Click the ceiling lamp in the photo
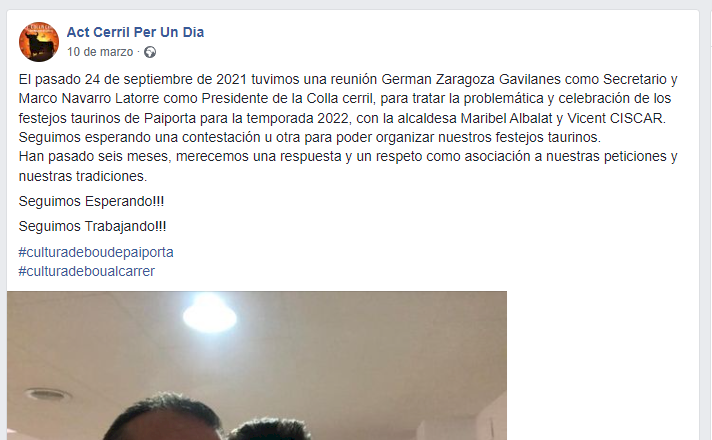712x440 pixels. (210, 317)
